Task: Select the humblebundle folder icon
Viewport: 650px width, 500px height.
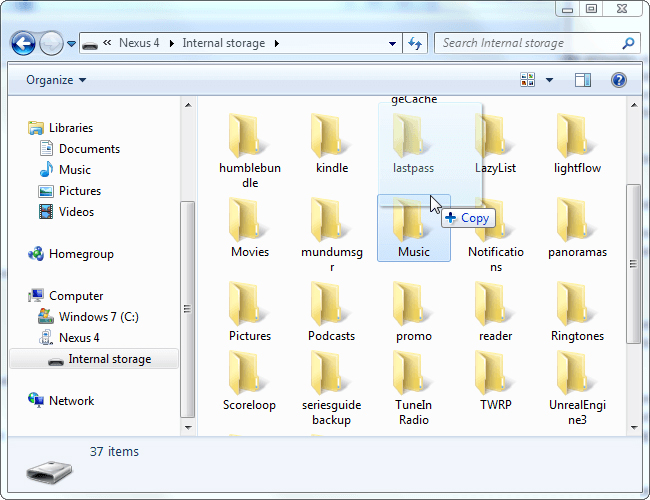Action: [x=249, y=136]
